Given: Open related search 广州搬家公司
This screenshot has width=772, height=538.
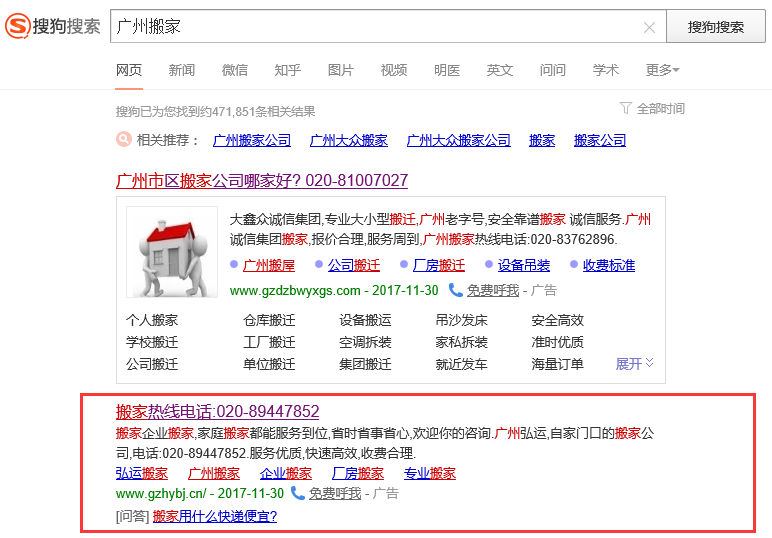Looking at the screenshot, I should [x=252, y=140].
